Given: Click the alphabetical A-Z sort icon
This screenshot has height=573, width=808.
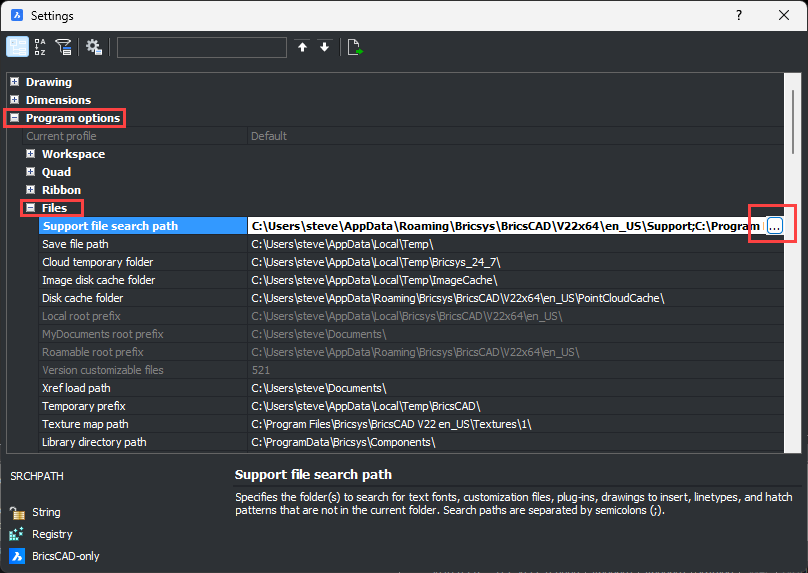Looking at the screenshot, I should click(41, 47).
